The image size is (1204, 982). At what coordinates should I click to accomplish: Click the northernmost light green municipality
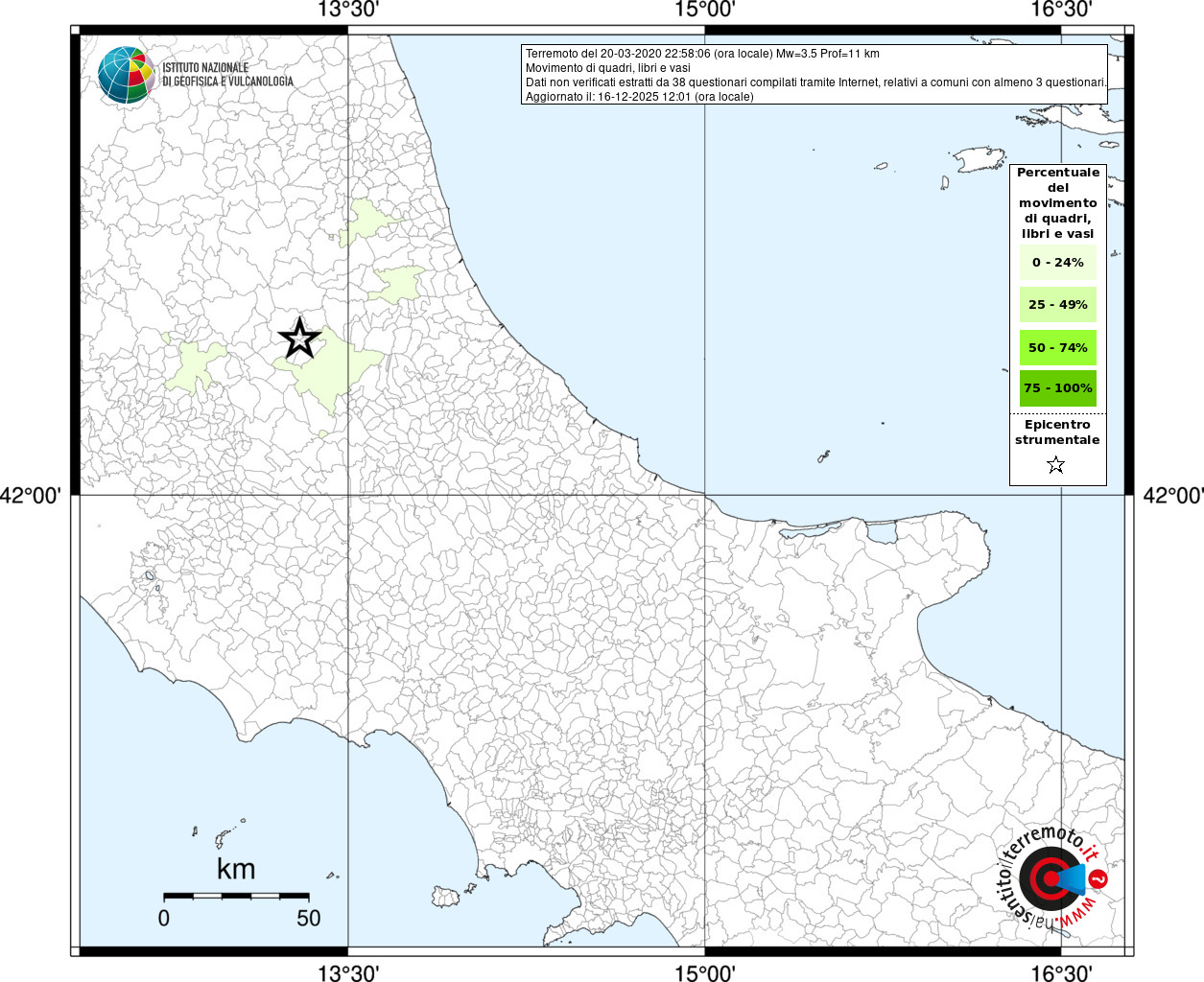coord(368,222)
